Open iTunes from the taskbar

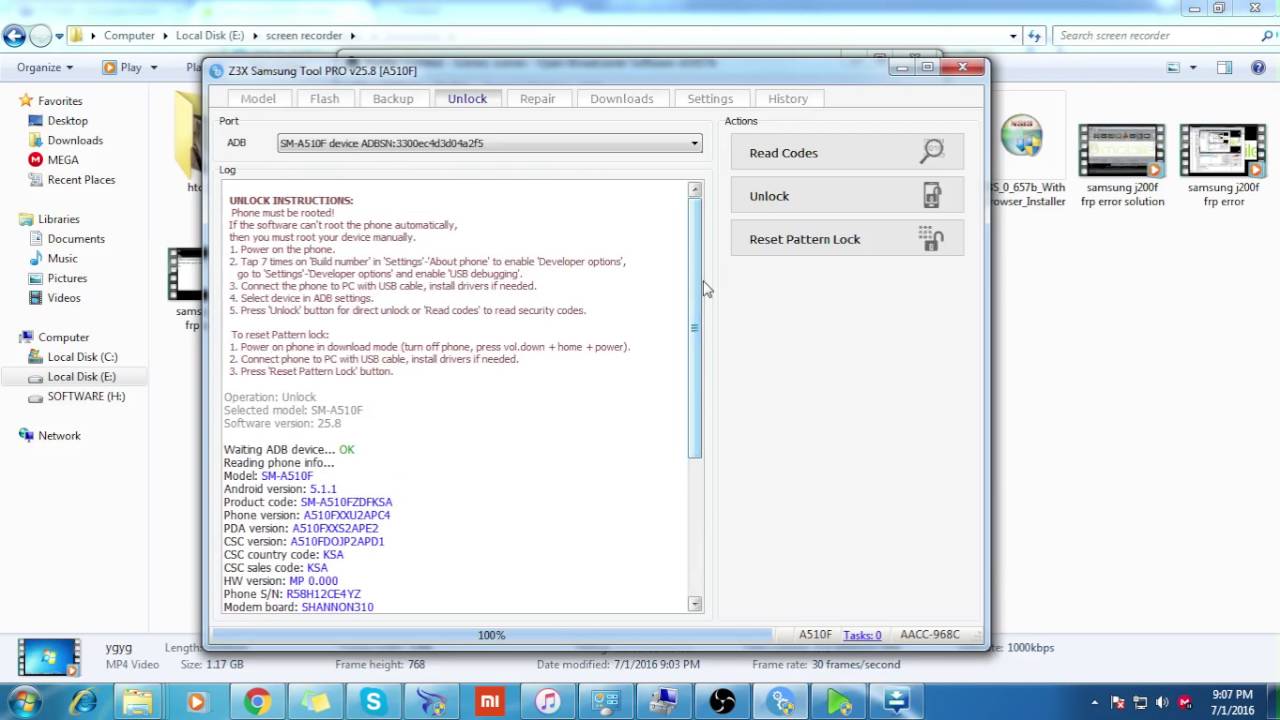click(x=548, y=702)
